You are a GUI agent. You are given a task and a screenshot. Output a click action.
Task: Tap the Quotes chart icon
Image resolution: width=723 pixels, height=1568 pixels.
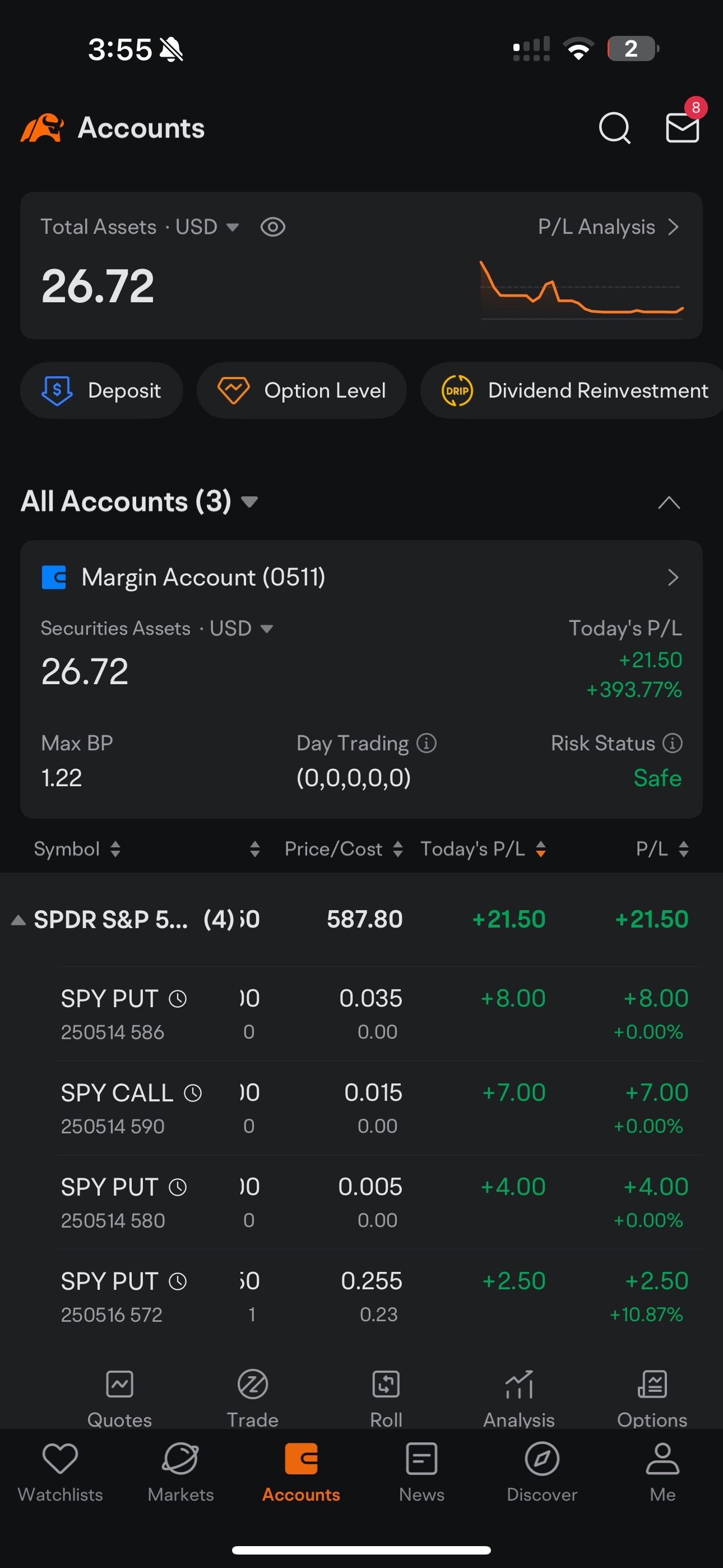click(119, 1385)
